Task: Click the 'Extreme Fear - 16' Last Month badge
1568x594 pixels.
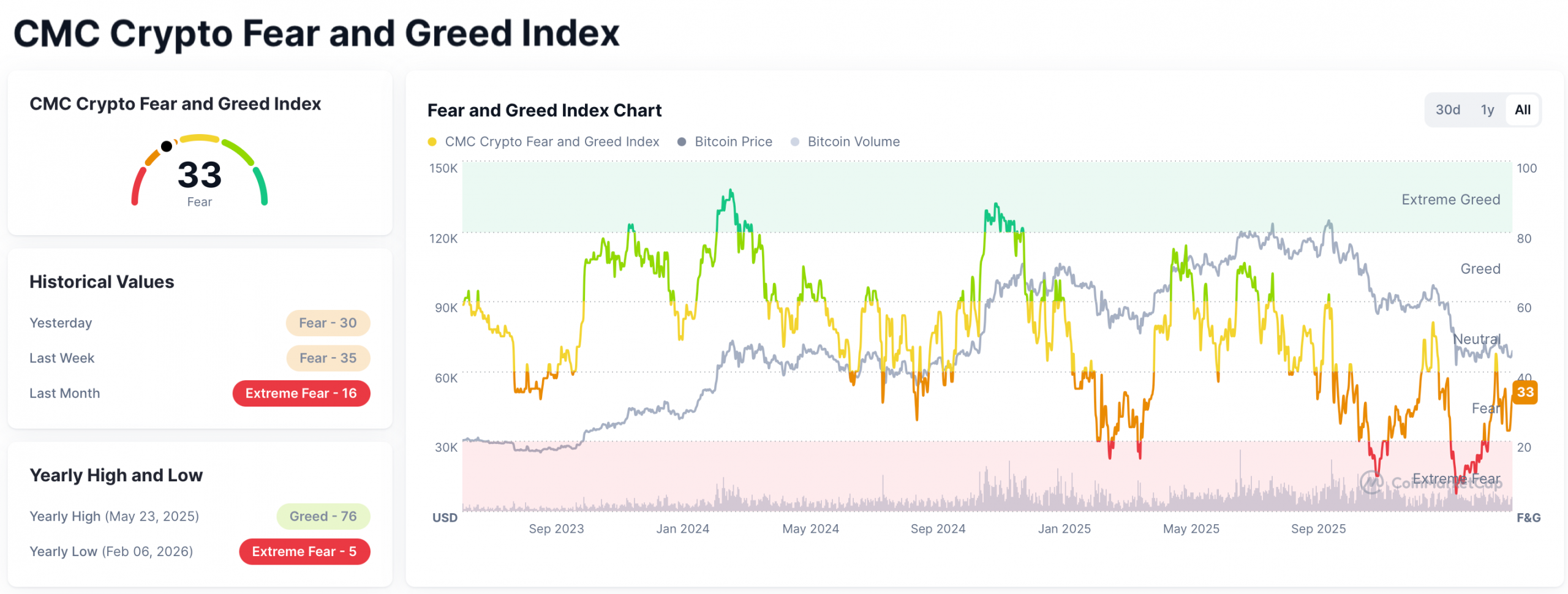Action: click(x=301, y=393)
